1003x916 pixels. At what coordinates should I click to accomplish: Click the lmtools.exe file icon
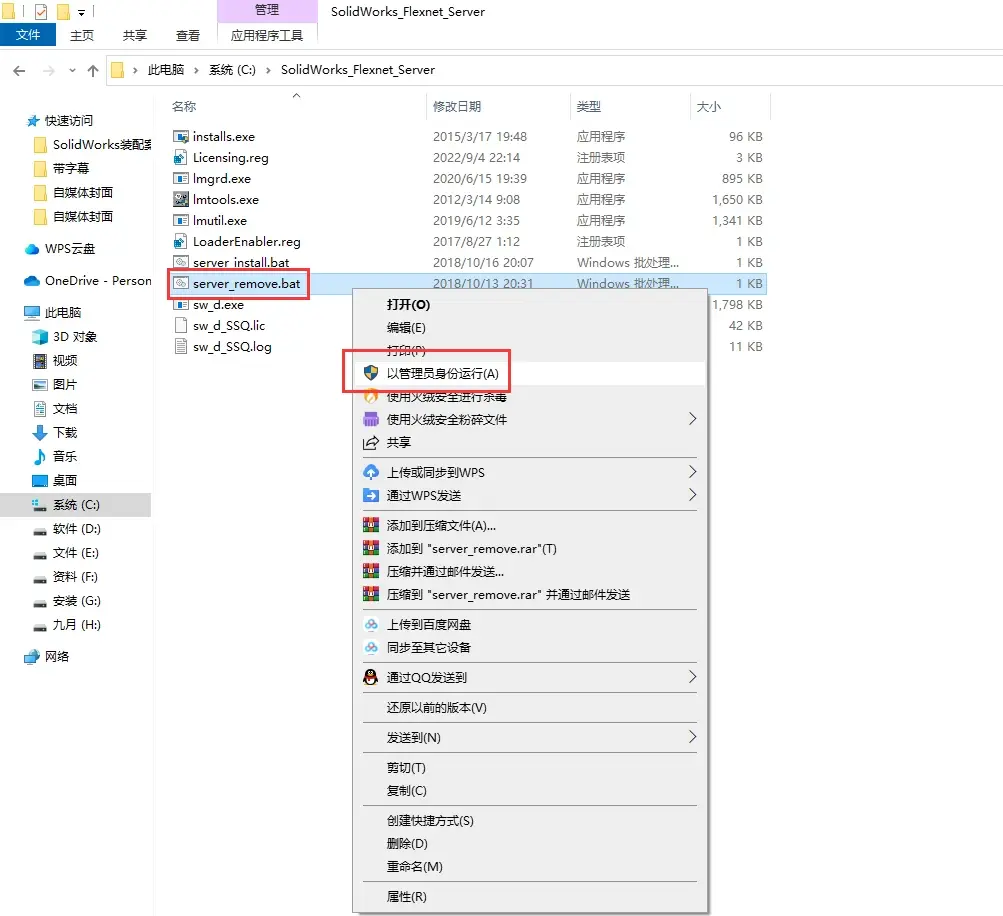point(181,200)
